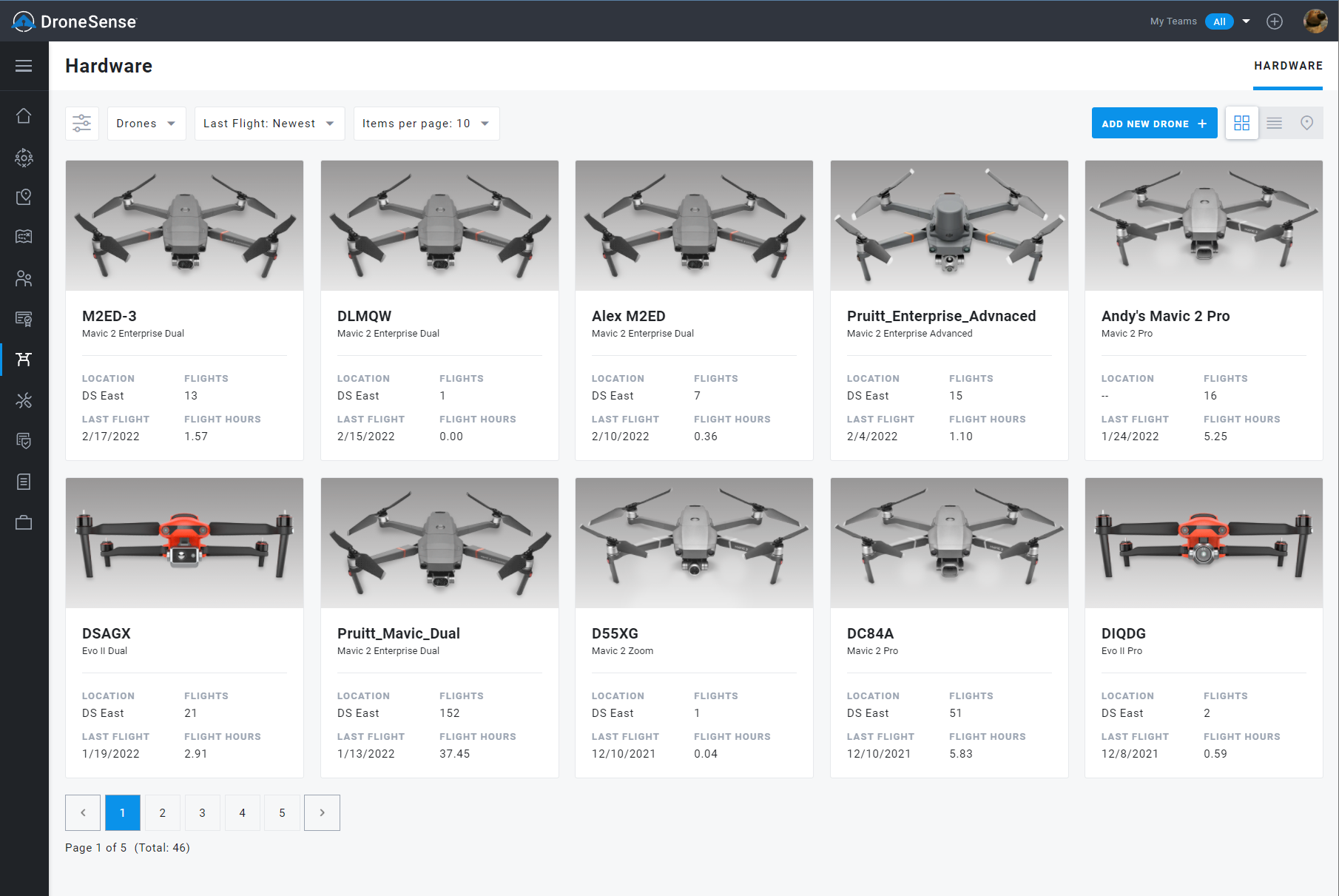This screenshot has height=896, width=1339.
Task: Click 'Evo II Pro' model label
Action: point(1122,651)
